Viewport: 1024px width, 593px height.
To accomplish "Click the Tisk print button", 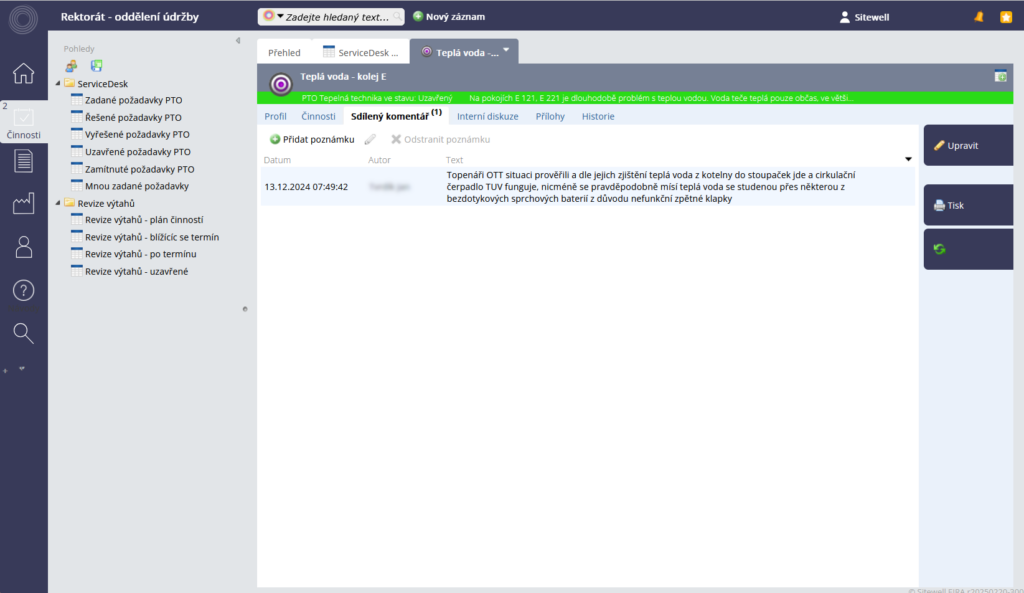I will pos(968,205).
